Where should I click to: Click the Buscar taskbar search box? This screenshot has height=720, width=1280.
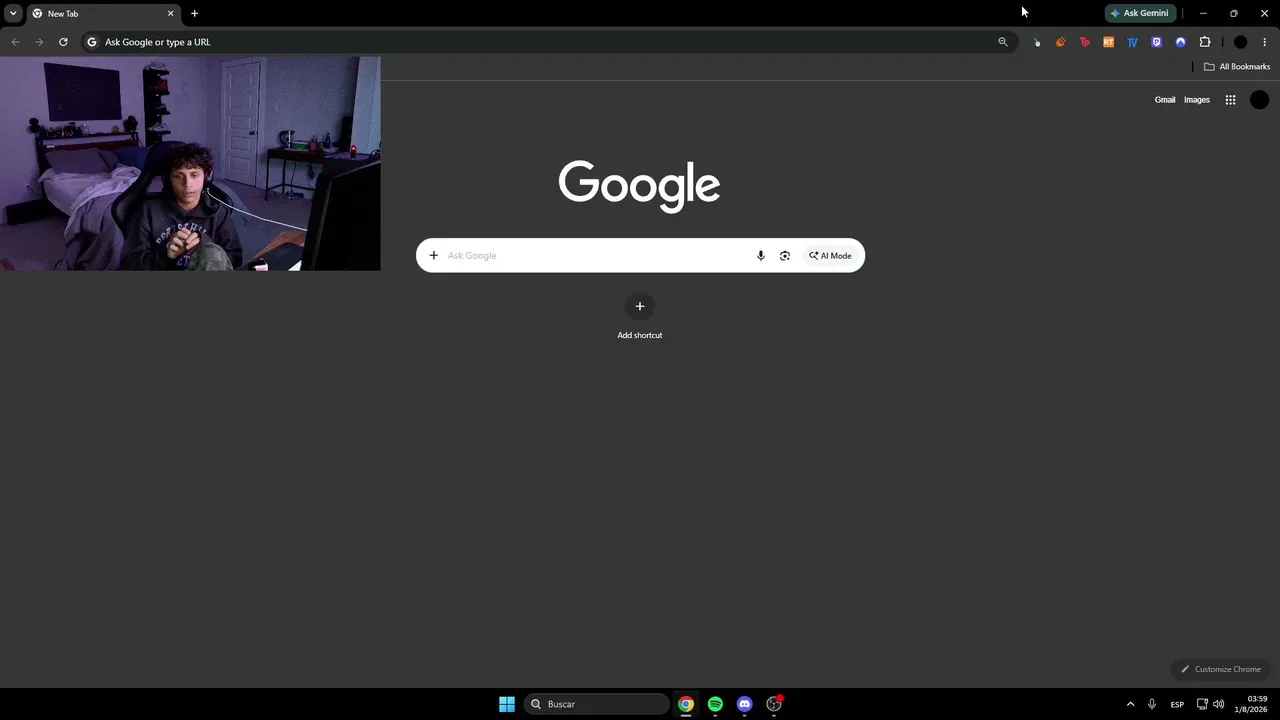597,704
